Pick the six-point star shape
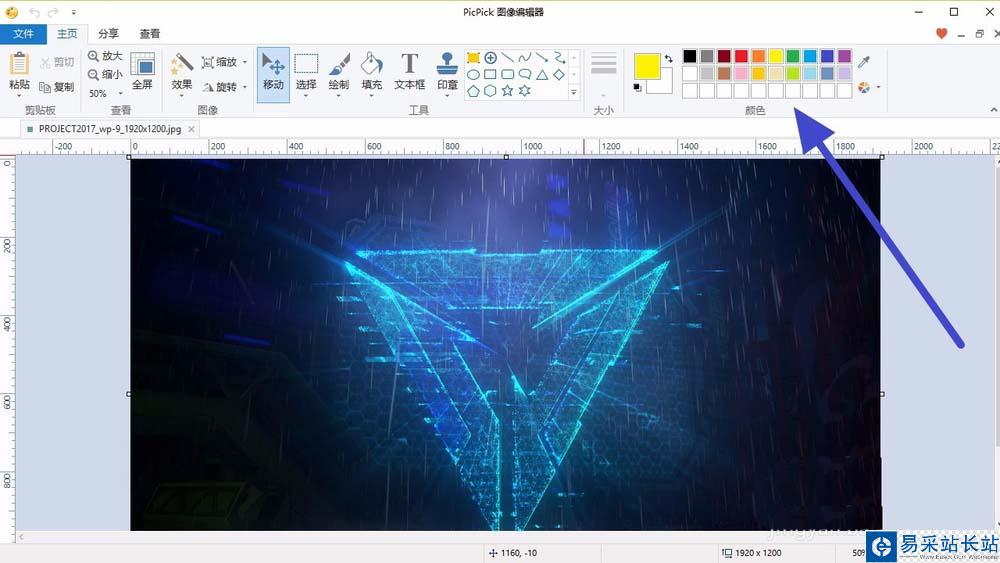1000x563 pixels. (x=525, y=91)
